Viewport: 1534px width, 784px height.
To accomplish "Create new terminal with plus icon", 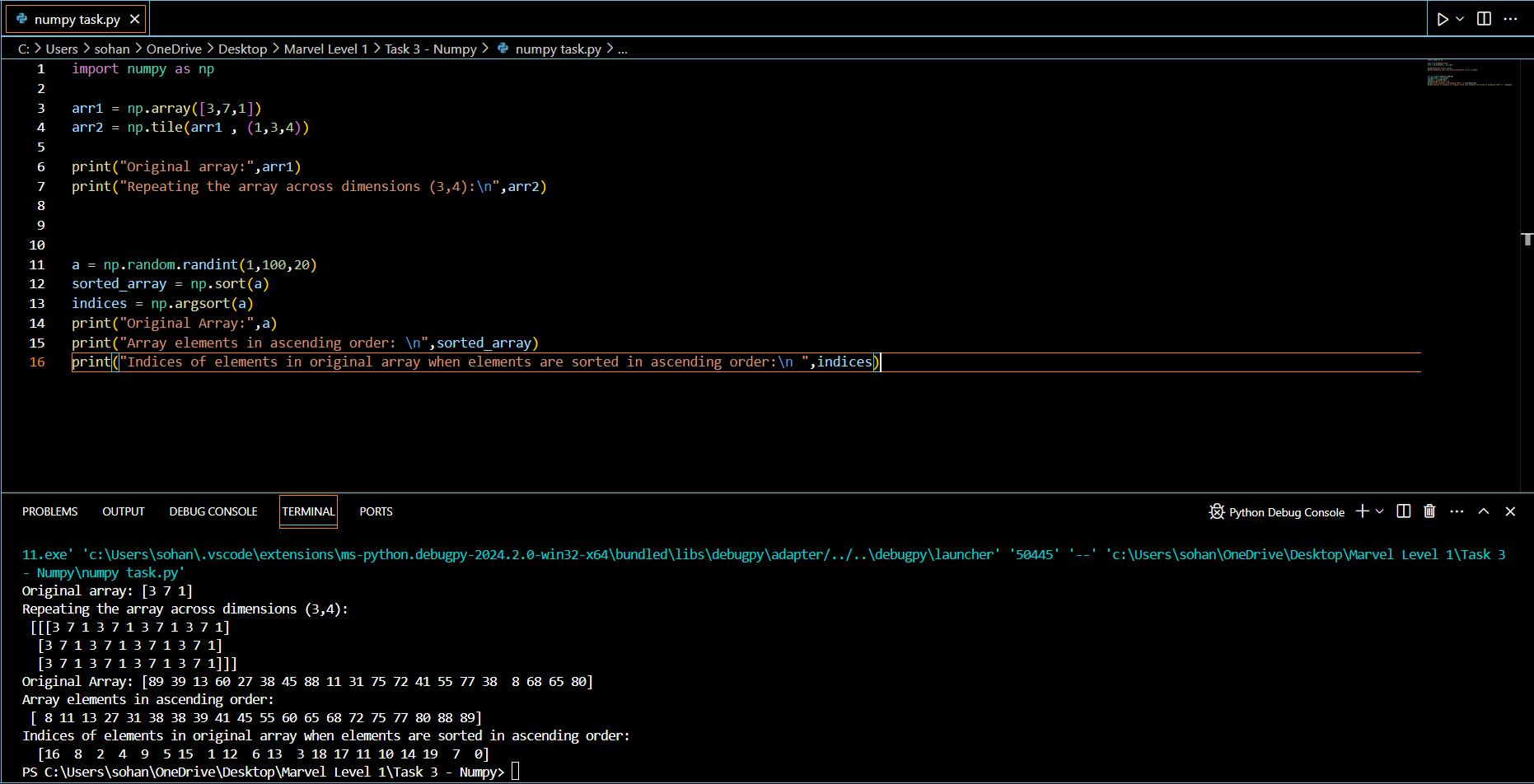I will (x=1362, y=511).
